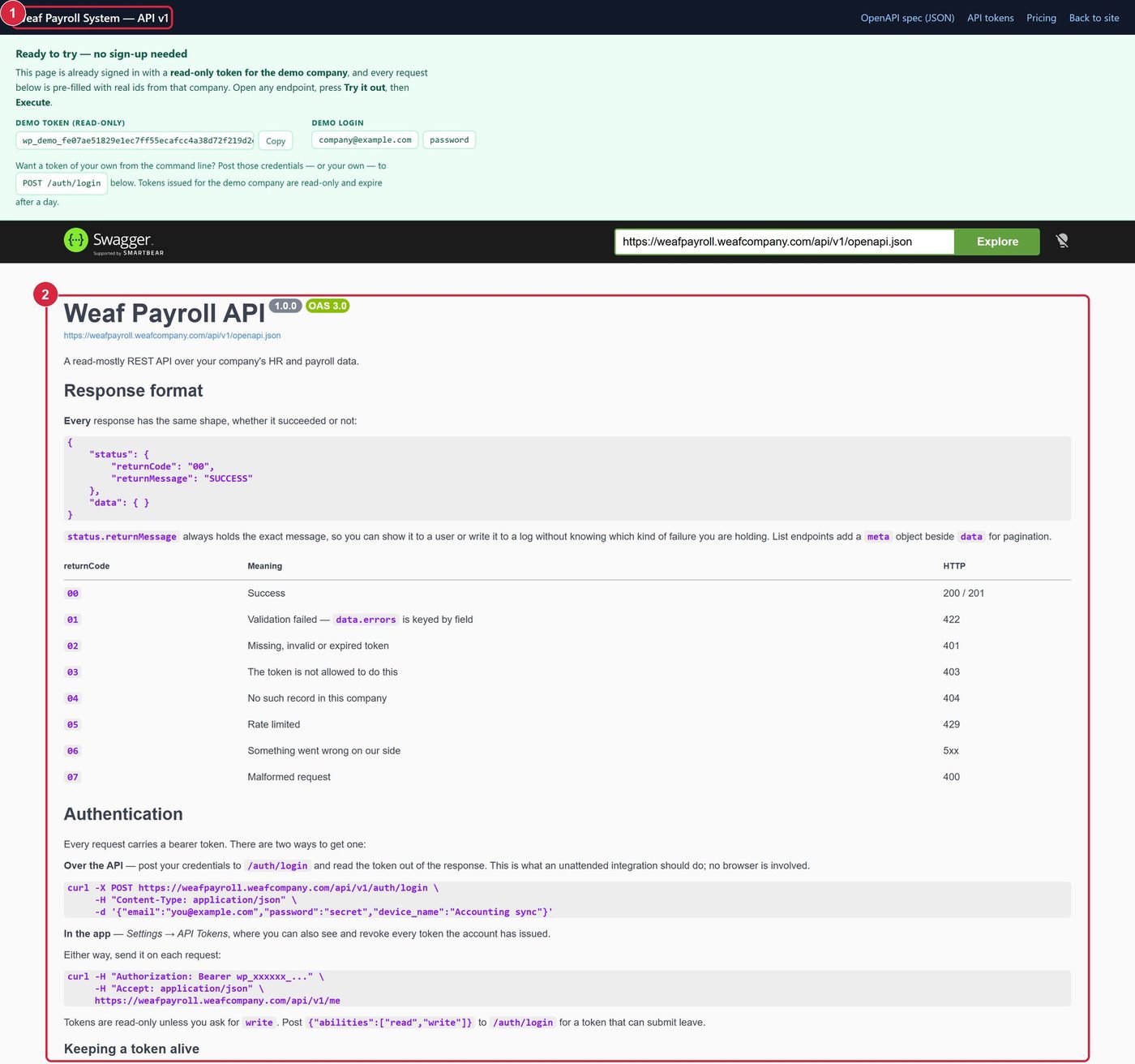Click returnCode 01 cell

[x=73, y=620]
